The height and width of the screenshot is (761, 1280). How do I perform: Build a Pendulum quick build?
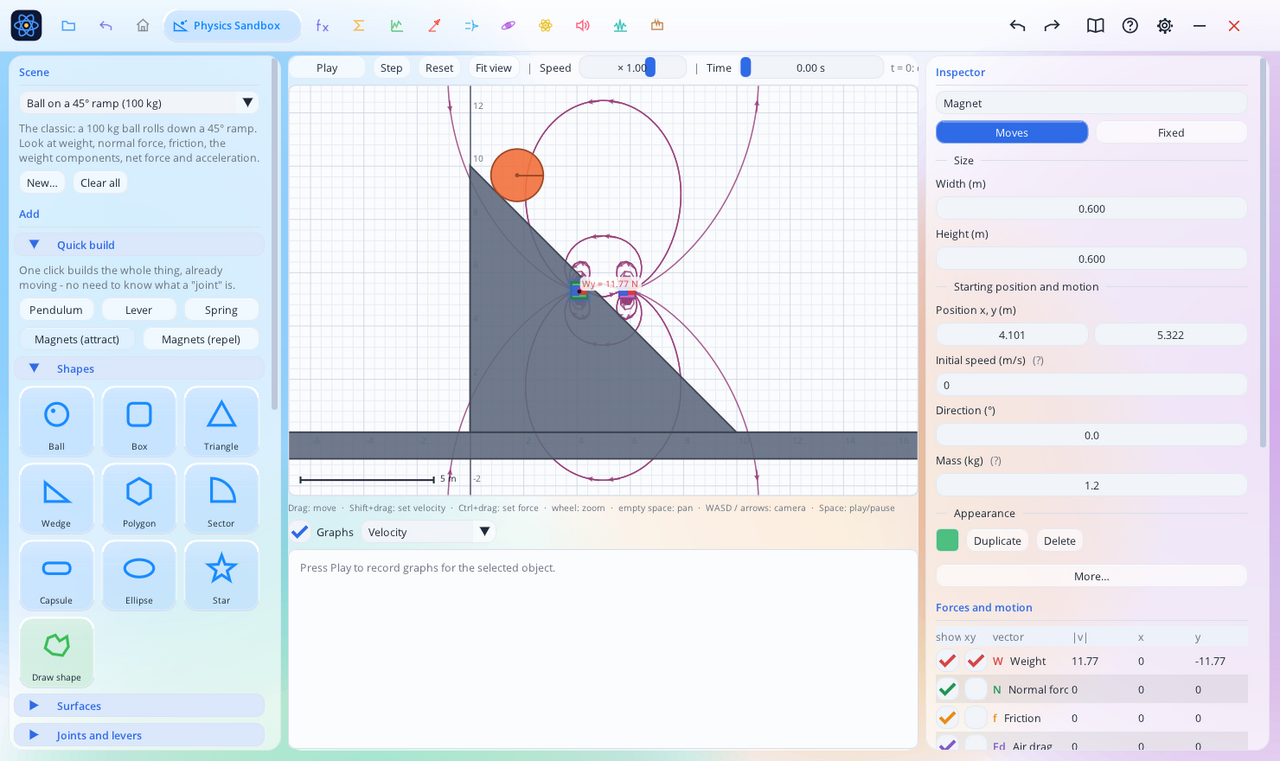point(56,310)
